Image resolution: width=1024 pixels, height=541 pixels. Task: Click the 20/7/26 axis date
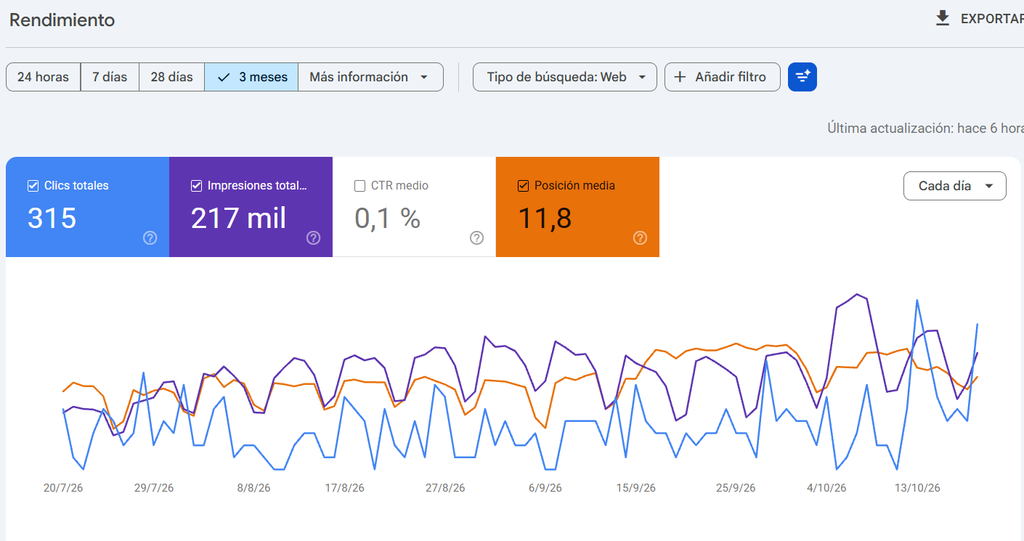(63, 488)
